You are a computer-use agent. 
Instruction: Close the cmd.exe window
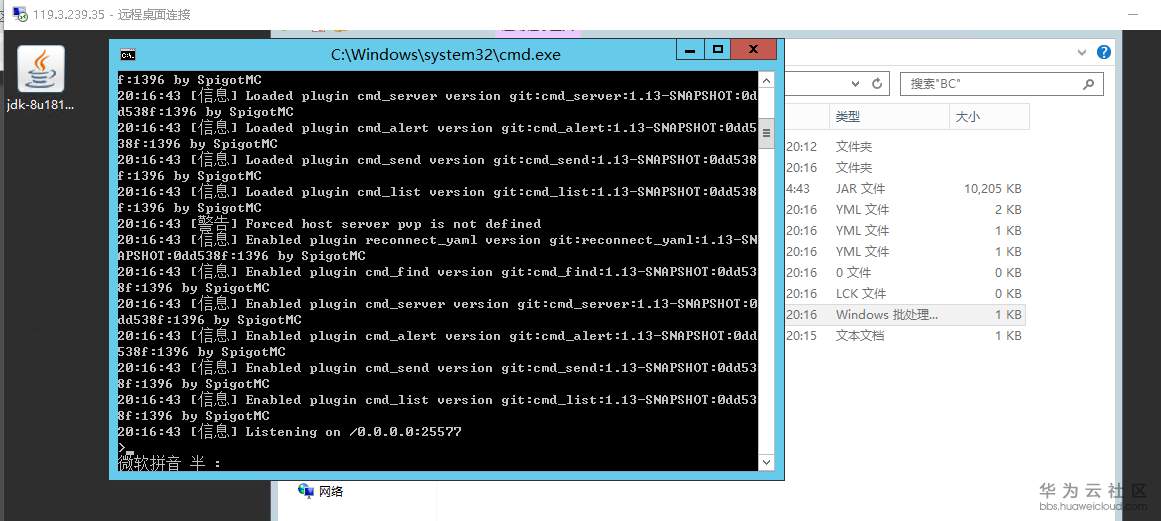pyautogui.click(x=753, y=50)
